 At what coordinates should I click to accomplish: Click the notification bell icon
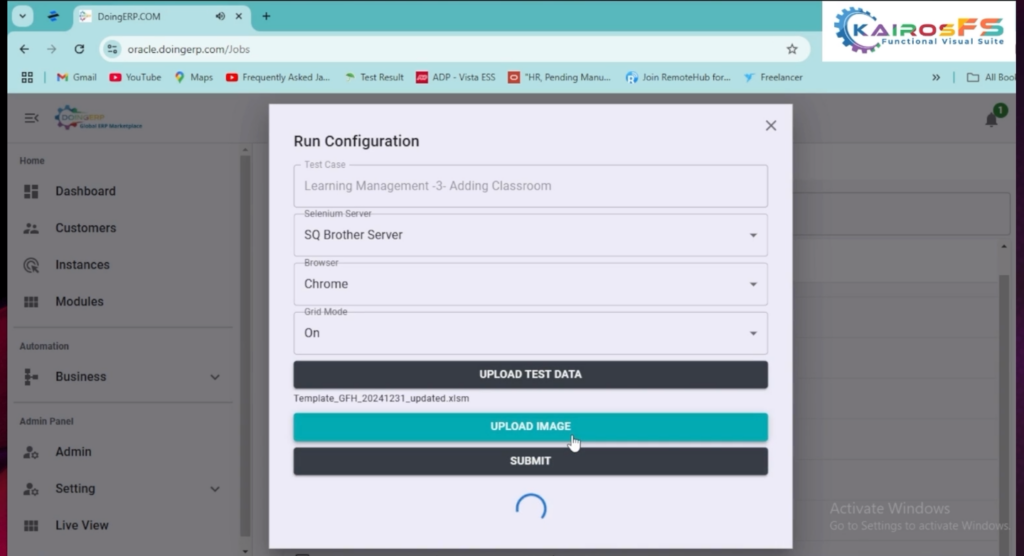991,119
